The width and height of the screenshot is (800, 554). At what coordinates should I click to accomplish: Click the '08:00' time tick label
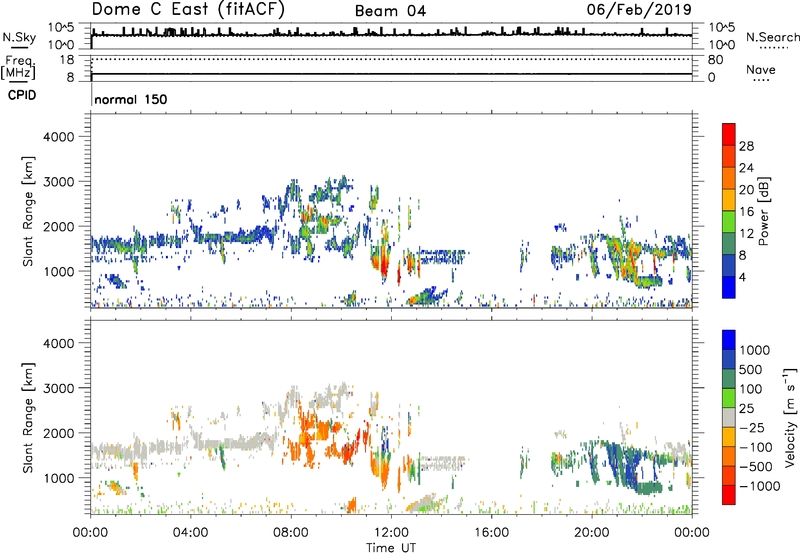(291, 533)
